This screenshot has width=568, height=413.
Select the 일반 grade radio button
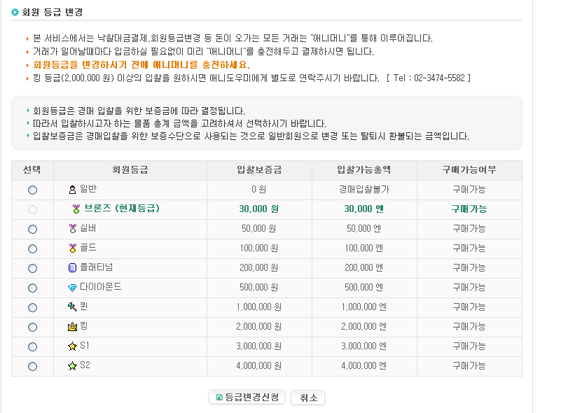(33, 190)
